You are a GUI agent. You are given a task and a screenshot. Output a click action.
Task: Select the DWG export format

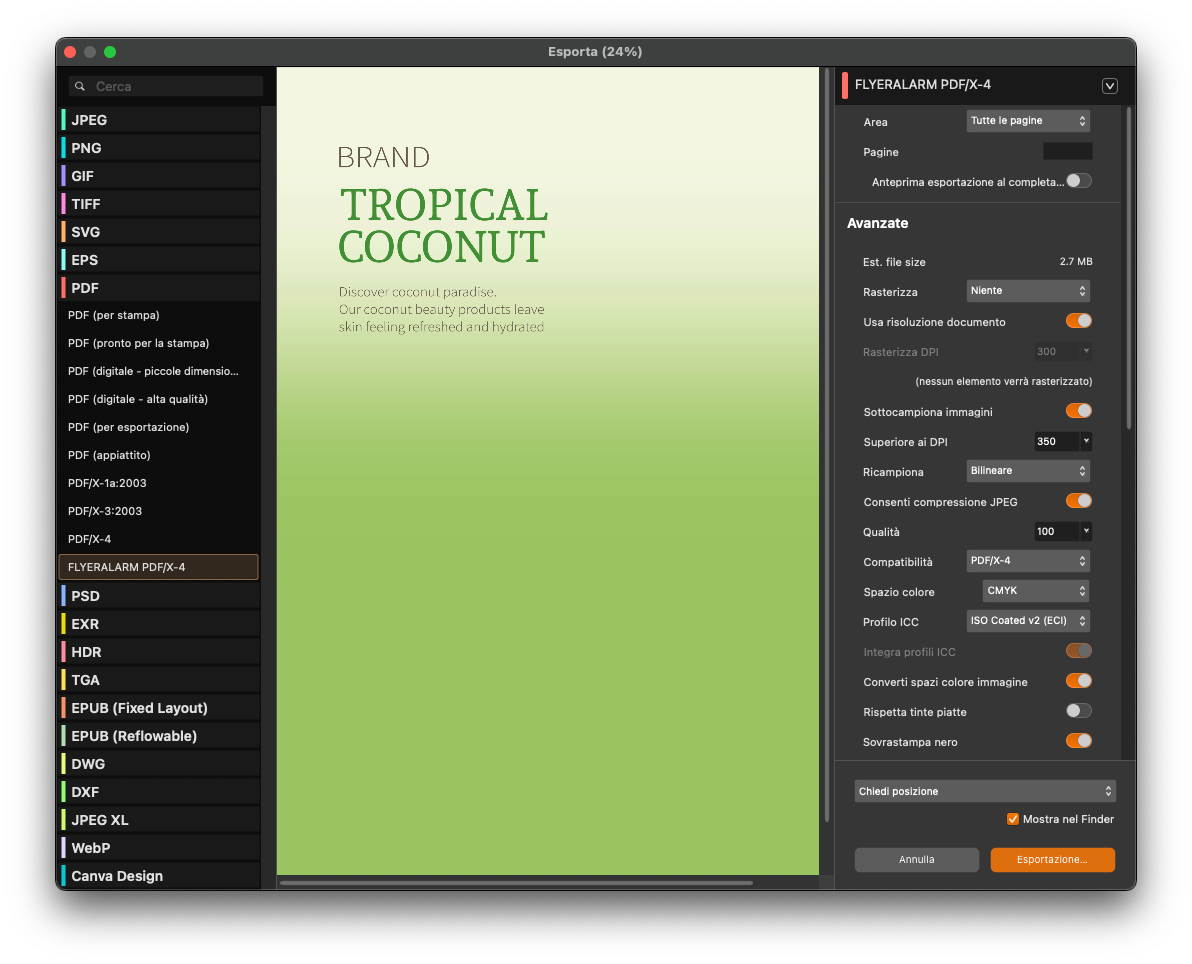tap(160, 764)
